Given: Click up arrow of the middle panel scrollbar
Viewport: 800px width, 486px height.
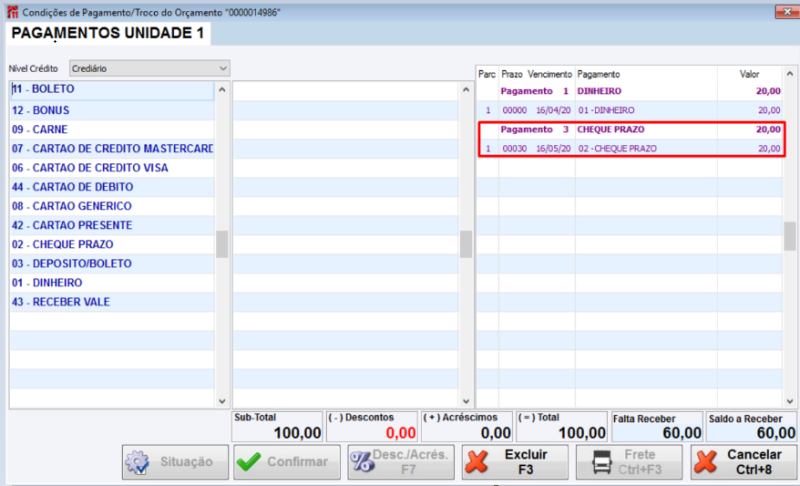Looking at the screenshot, I should click(x=466, y=90).
